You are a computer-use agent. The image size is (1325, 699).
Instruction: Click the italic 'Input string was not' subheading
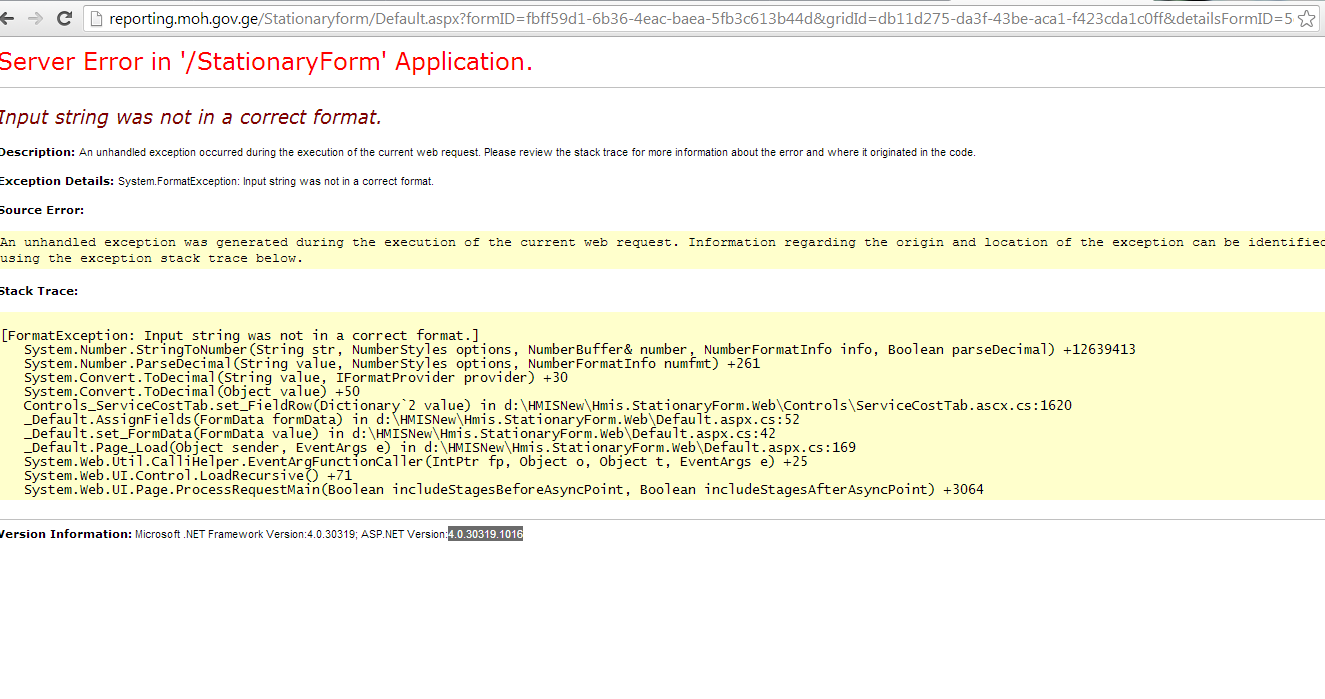(x=190, y=117)
